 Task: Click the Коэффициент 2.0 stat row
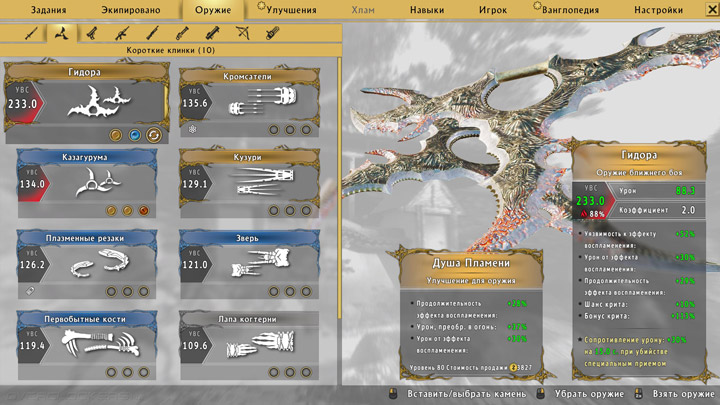656,210
